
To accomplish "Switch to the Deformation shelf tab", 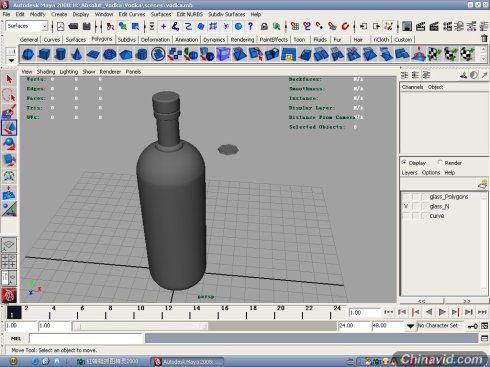I will tap(155, 39).
